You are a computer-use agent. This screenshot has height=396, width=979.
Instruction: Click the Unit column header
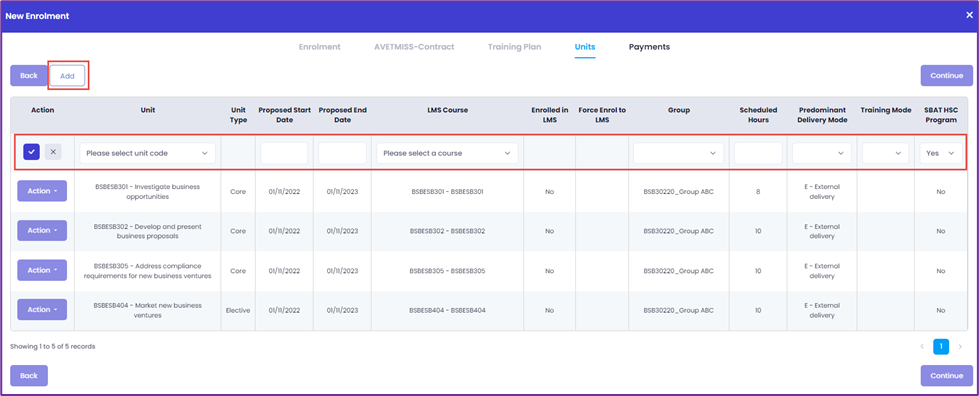point(147,110)
